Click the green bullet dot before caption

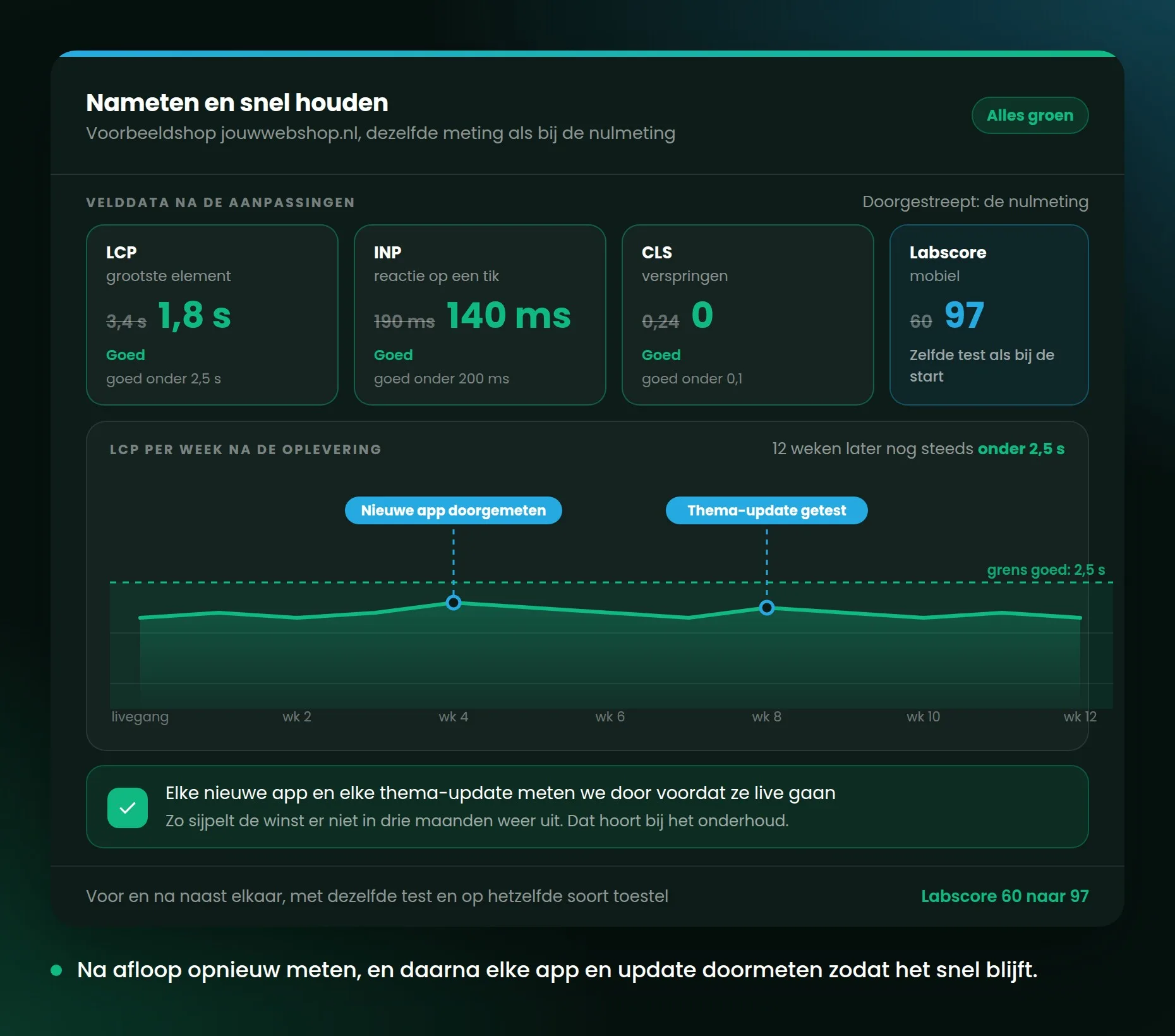56,970
